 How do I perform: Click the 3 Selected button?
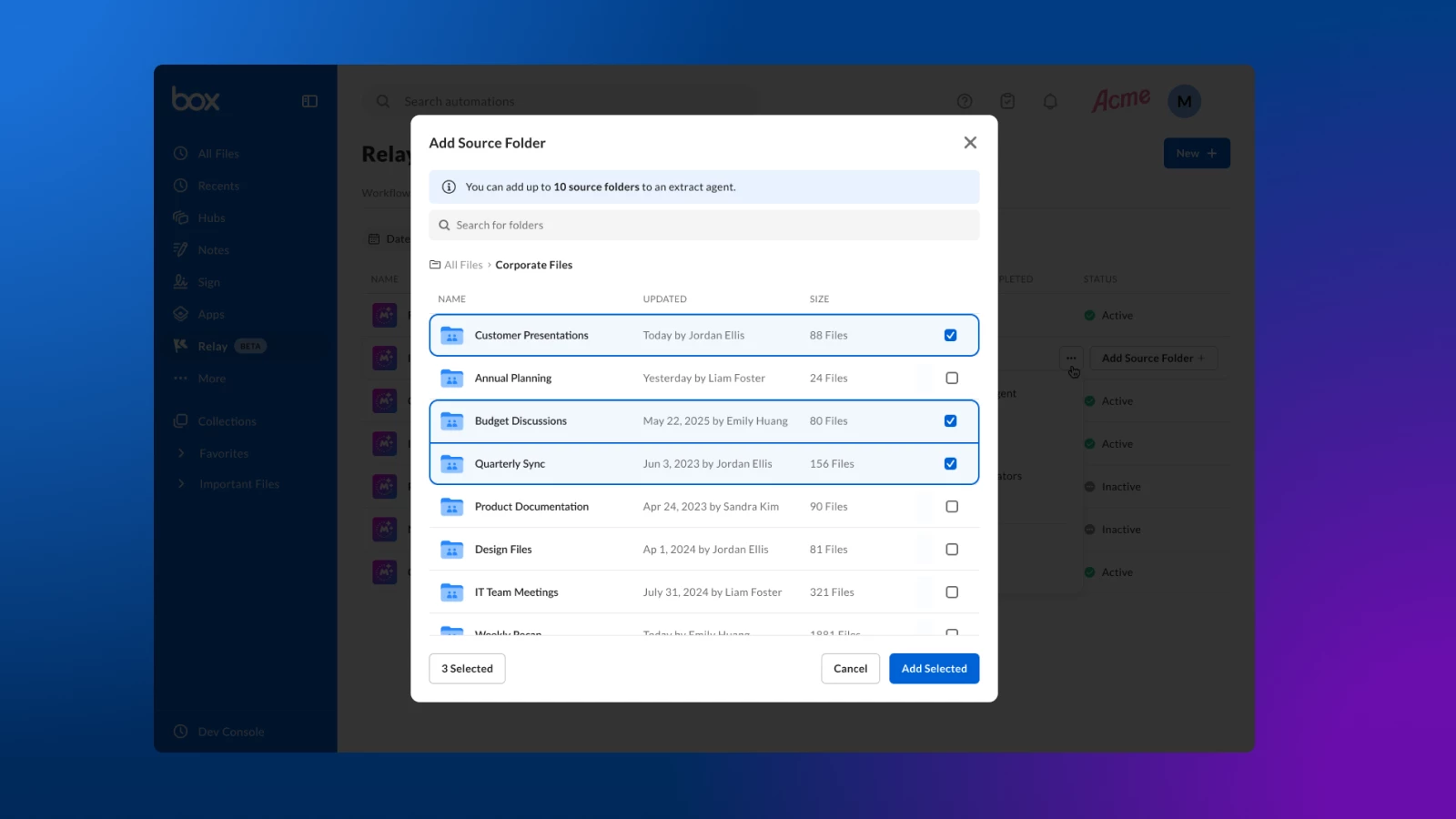467,669
